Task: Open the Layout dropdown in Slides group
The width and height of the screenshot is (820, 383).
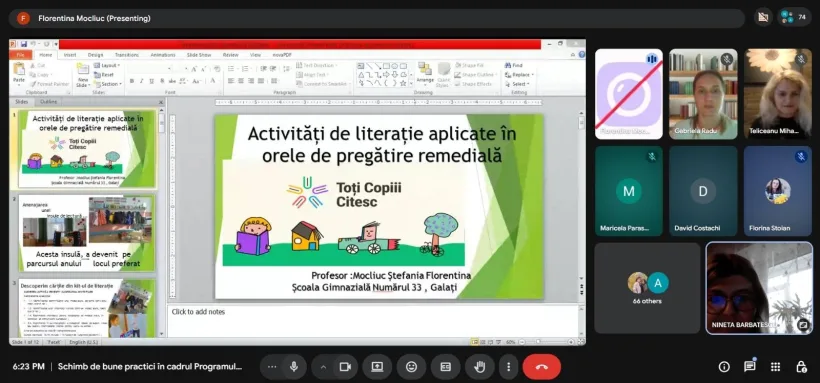Action: (x=107, y=65)
